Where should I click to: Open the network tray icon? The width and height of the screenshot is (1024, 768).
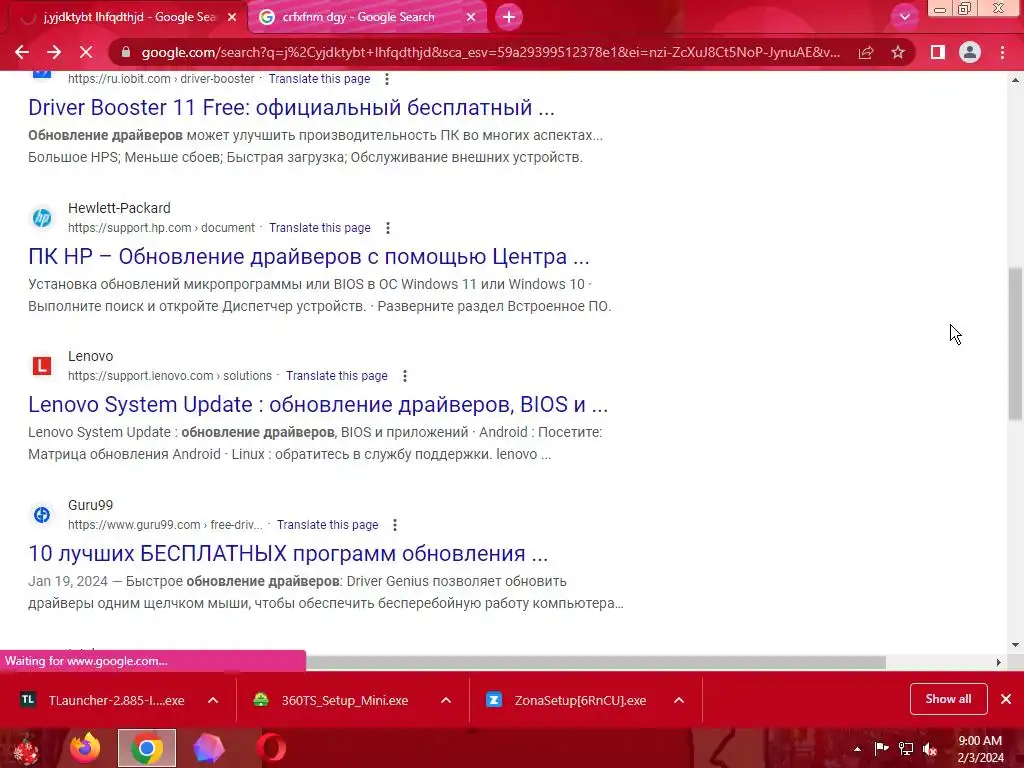coord(906,749)
